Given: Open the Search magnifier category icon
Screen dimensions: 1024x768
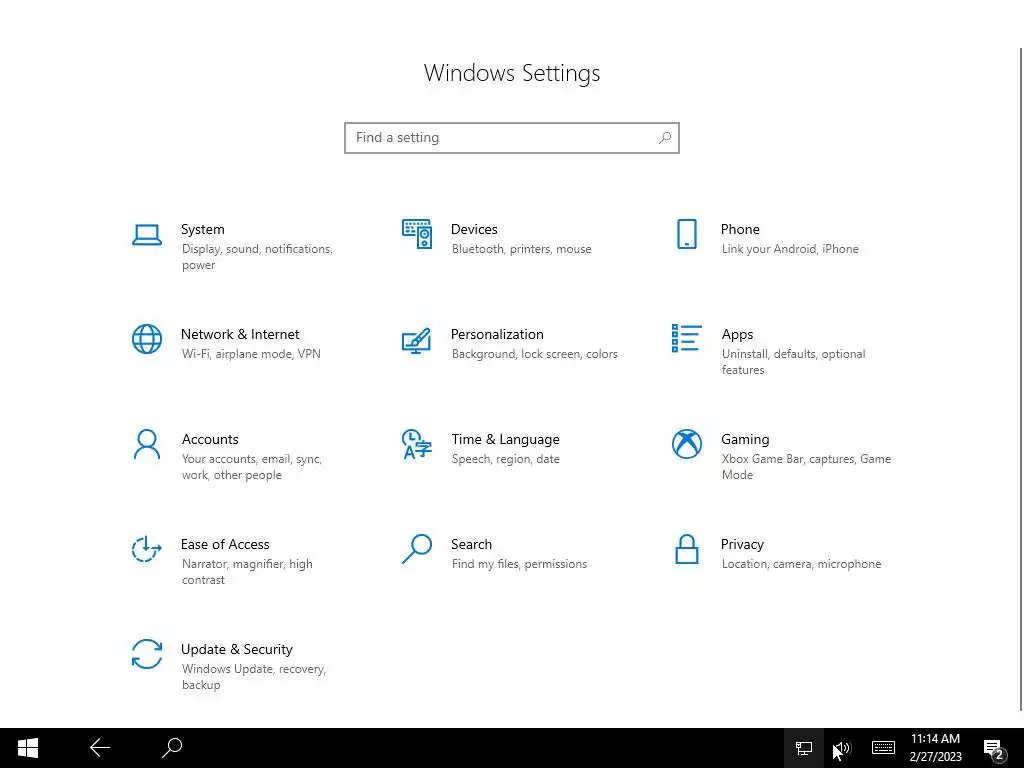Looking at the screenshot, I should (417, 549).
